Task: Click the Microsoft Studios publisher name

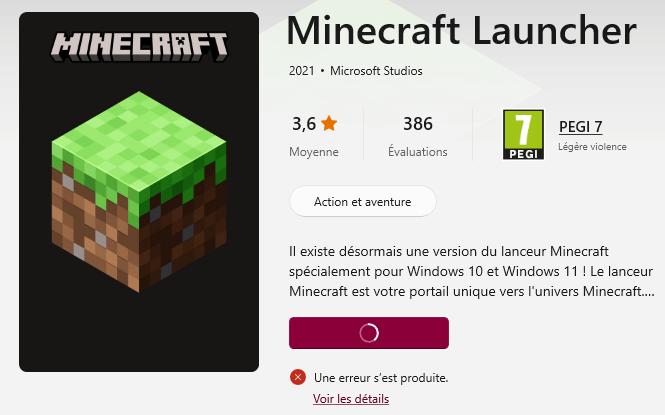Action: [376, 71]
